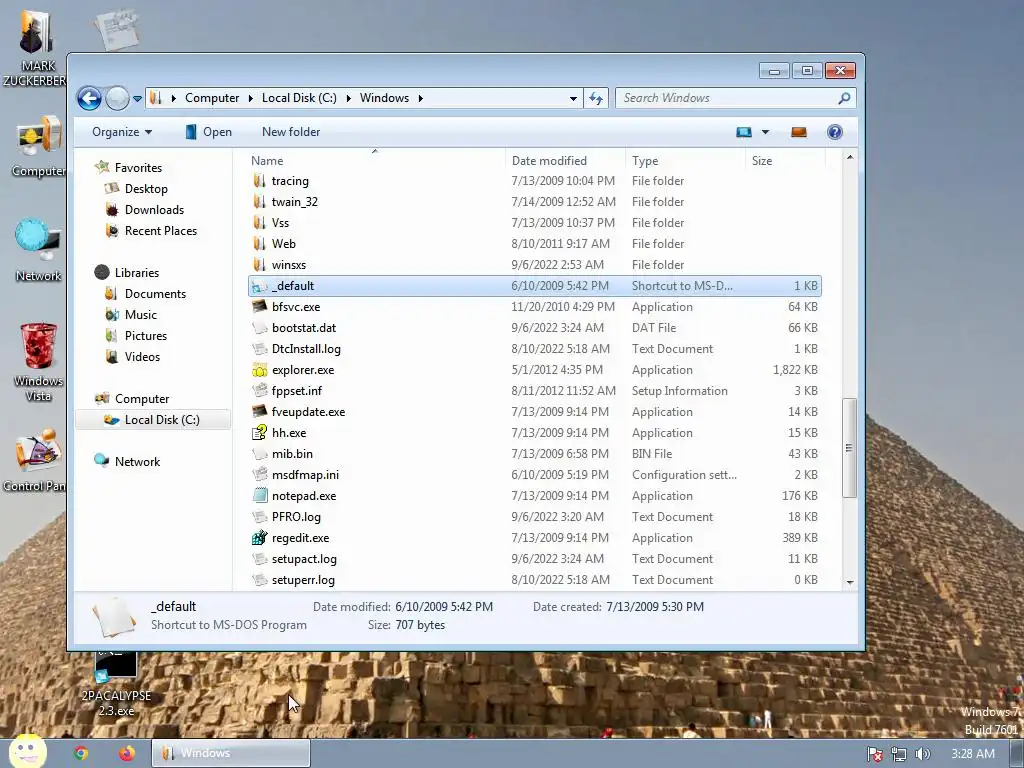Click the explorer.exe file icon
This screenshot has height=768, width=1024.
tap(259, 370)
